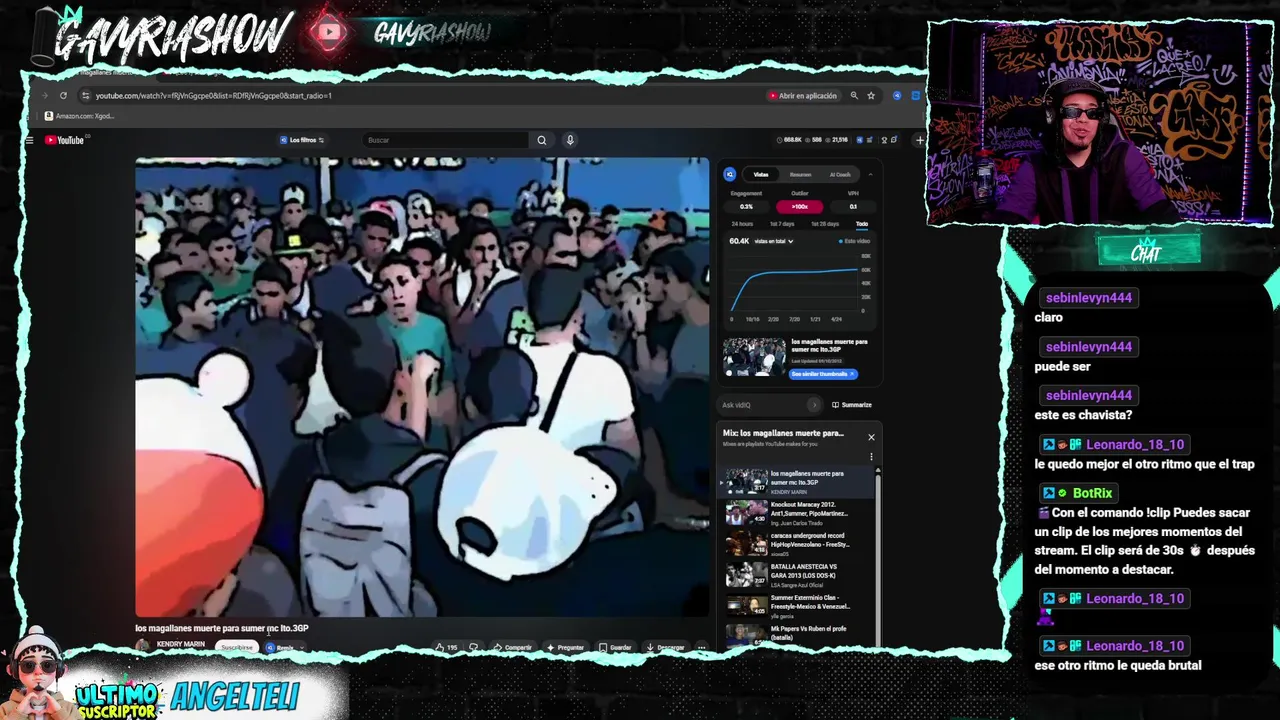Click Preguntar button
The width and height of the screenshot is (1280, 720).
tap(564, 647)
